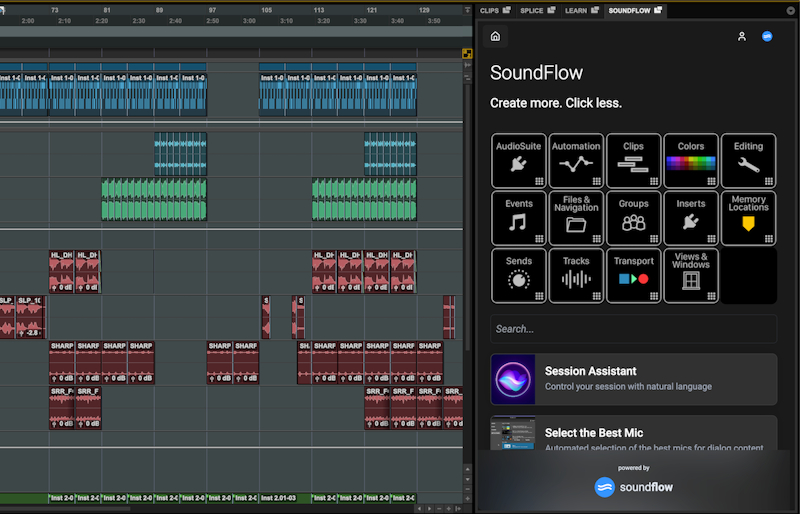Open the Views & Windows tile

(691, 276)
